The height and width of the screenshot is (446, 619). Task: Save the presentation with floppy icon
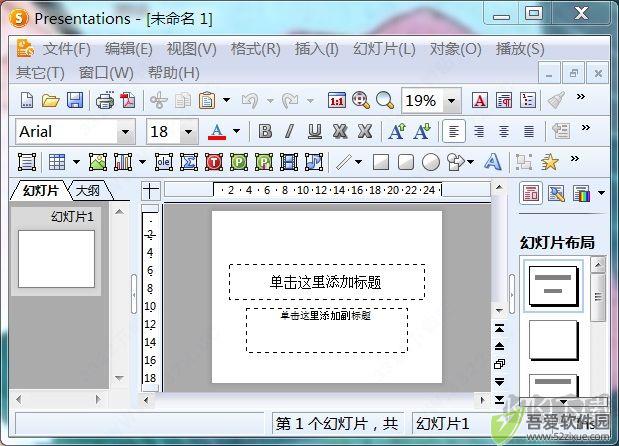pyautogui.click(x=75, y=100)
